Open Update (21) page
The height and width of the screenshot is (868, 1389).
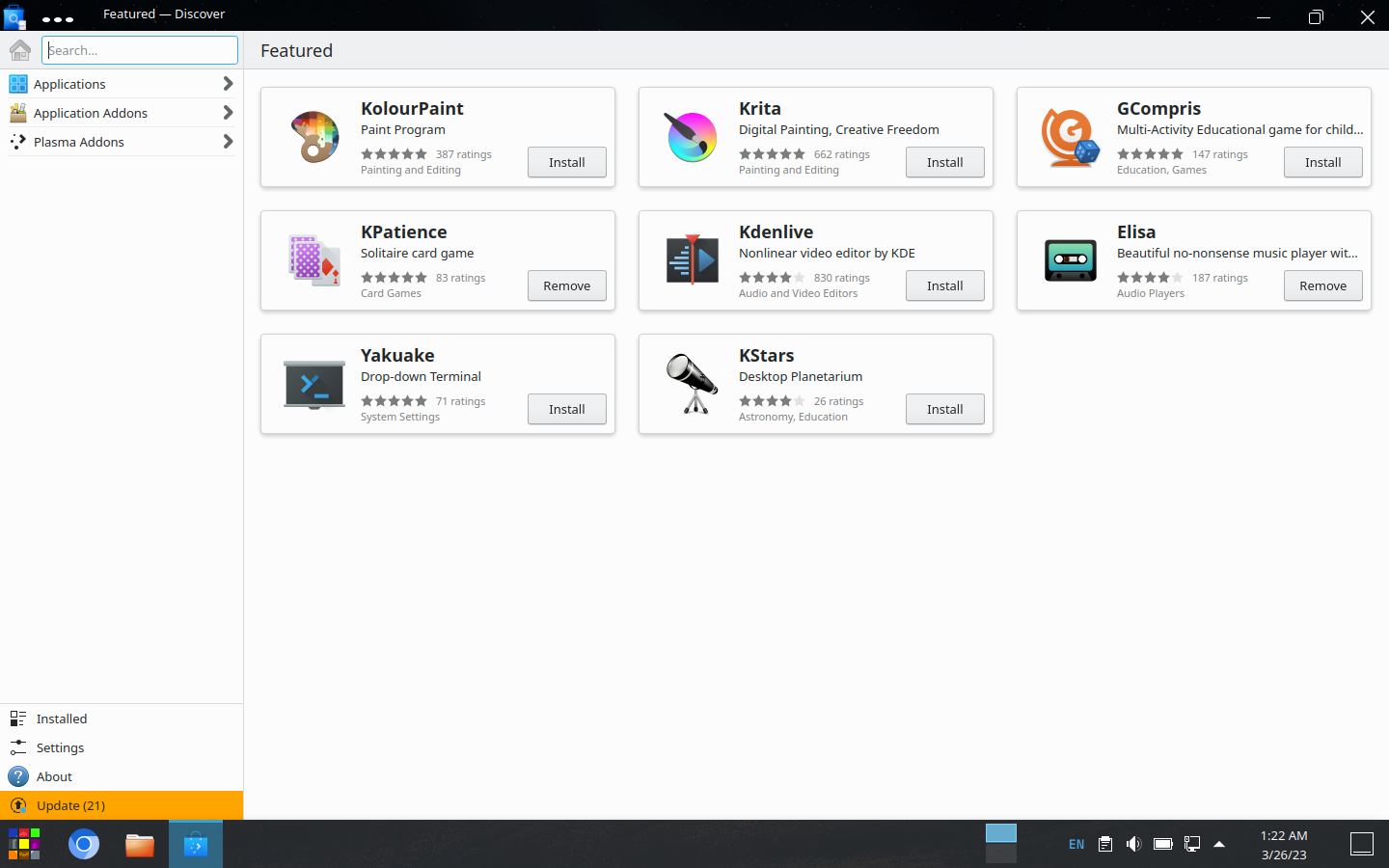[x=122, y=805]
